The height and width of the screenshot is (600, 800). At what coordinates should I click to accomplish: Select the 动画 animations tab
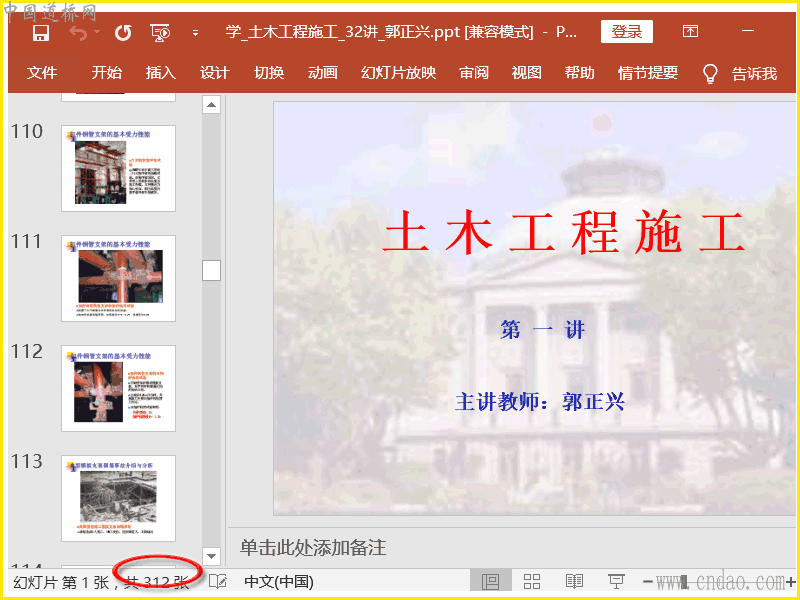(323, 73)
